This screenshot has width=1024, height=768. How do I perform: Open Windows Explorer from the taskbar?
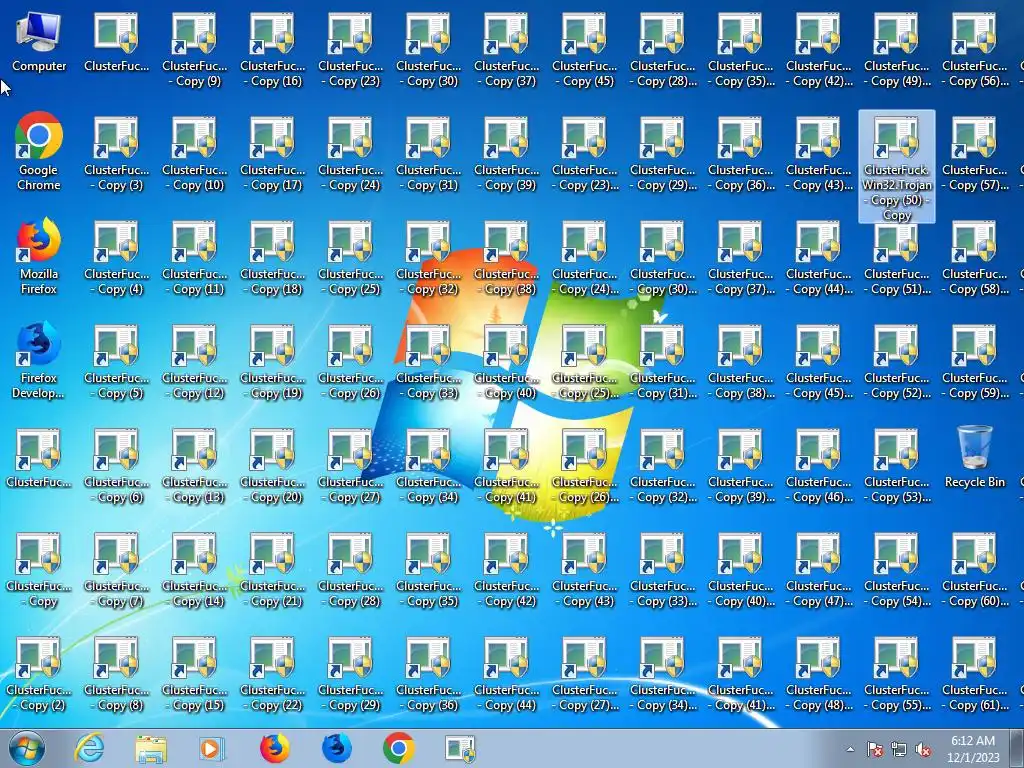[x=151, y=748]
